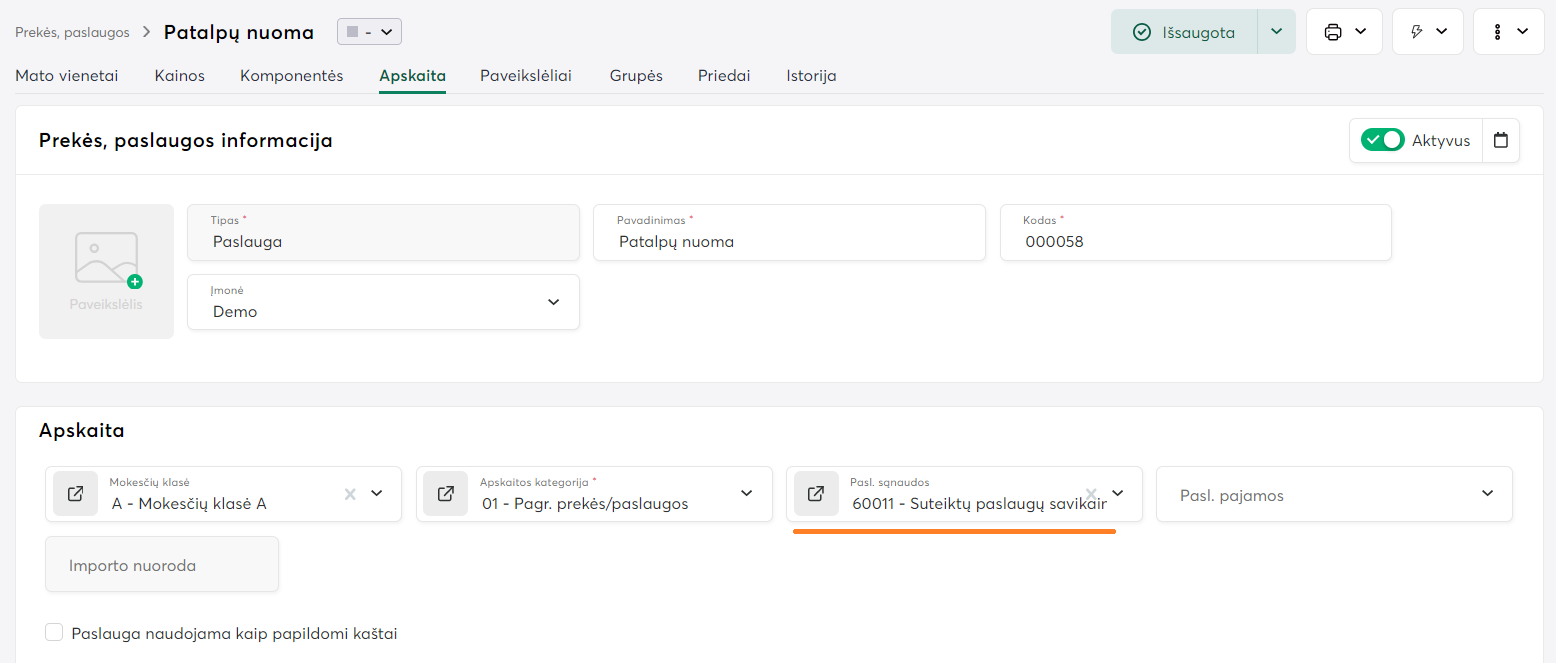Go to Prekės, paslaugos breadcrumb

click(x=72, y=32)
